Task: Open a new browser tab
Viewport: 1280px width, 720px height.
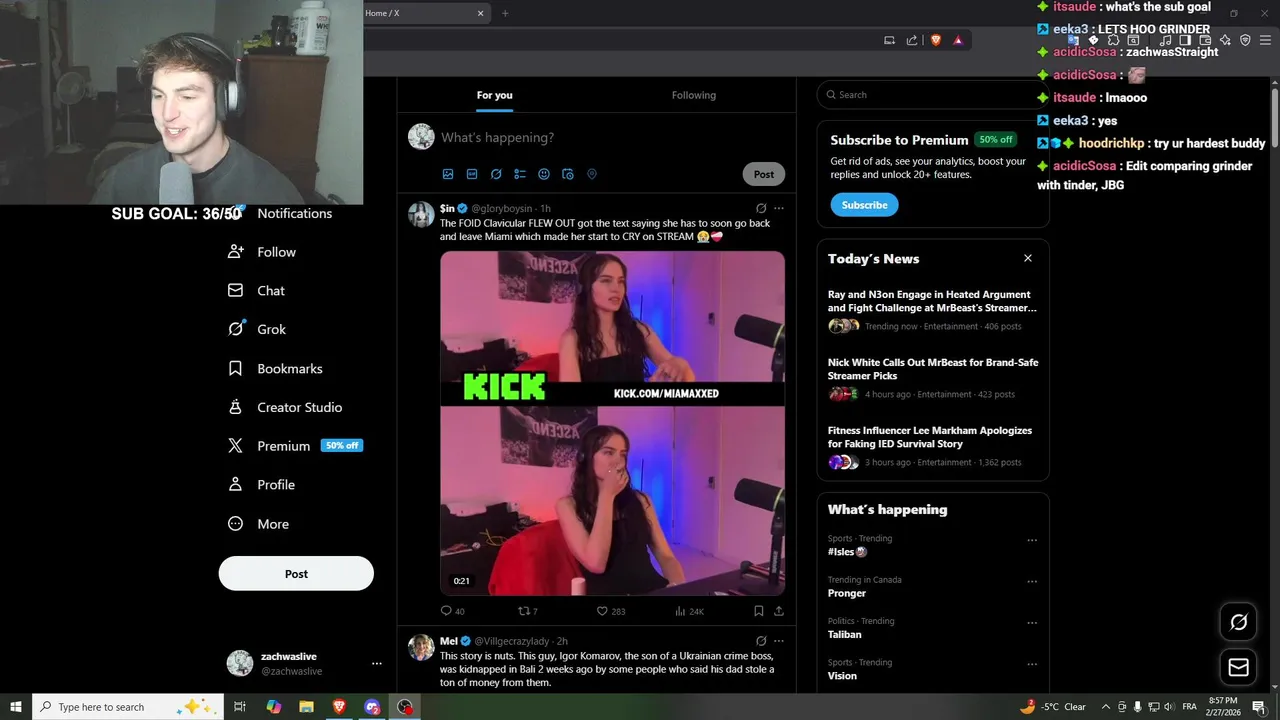Action: pyautogui.click(x=505, y=13)
